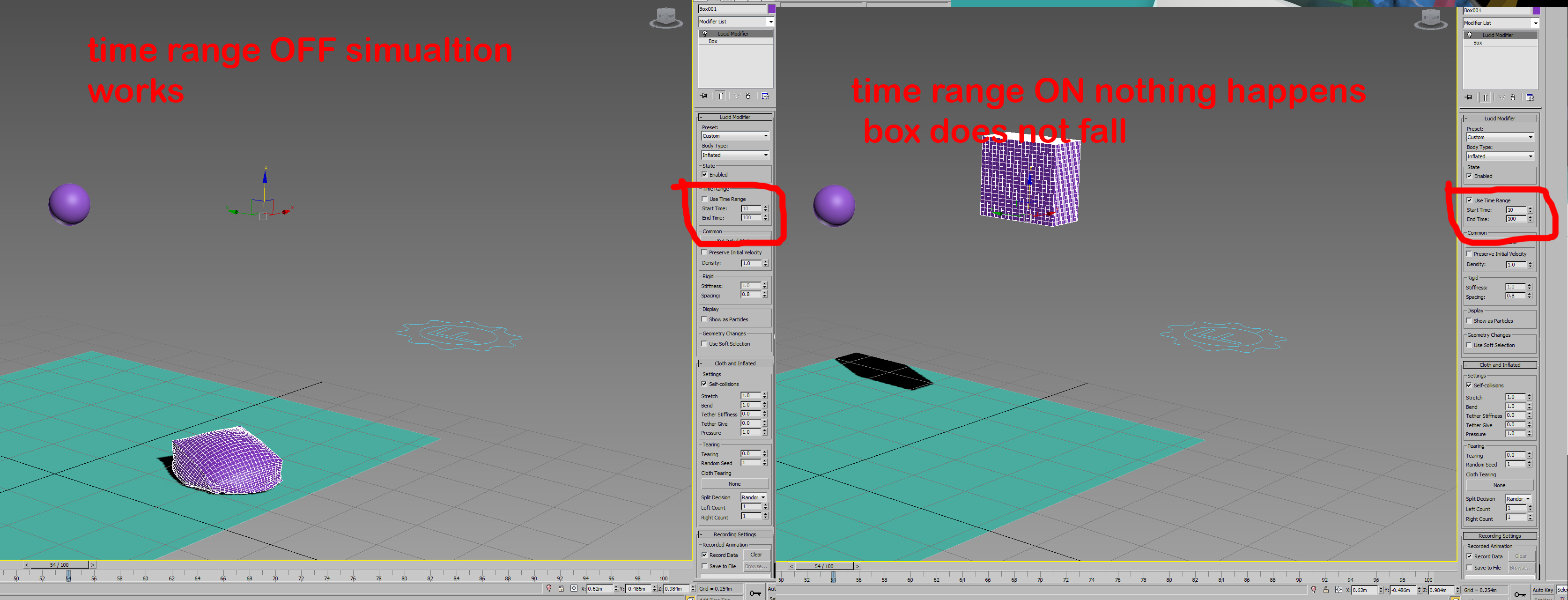1568x600 pixels.
Task: Click Remove Modifier trash icon in left panel
Action: tap(749, 96)
